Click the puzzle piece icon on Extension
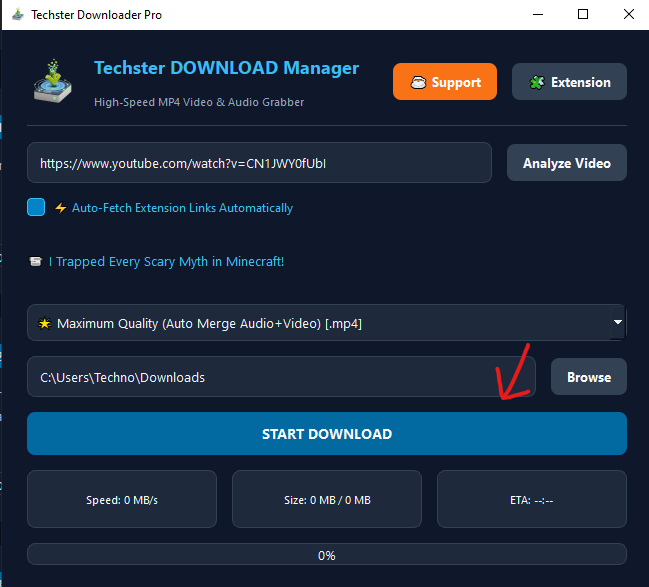The image size is (649, 587). click(x=537, y=82)
